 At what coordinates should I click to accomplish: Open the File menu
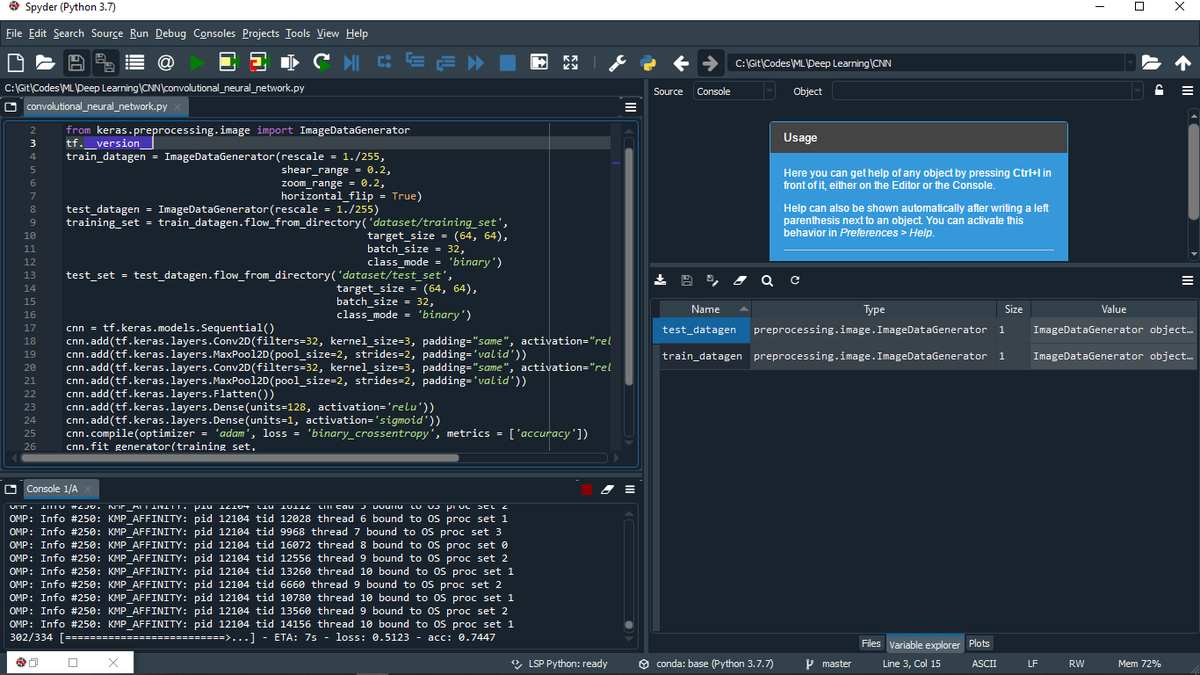tap(14, 33)
